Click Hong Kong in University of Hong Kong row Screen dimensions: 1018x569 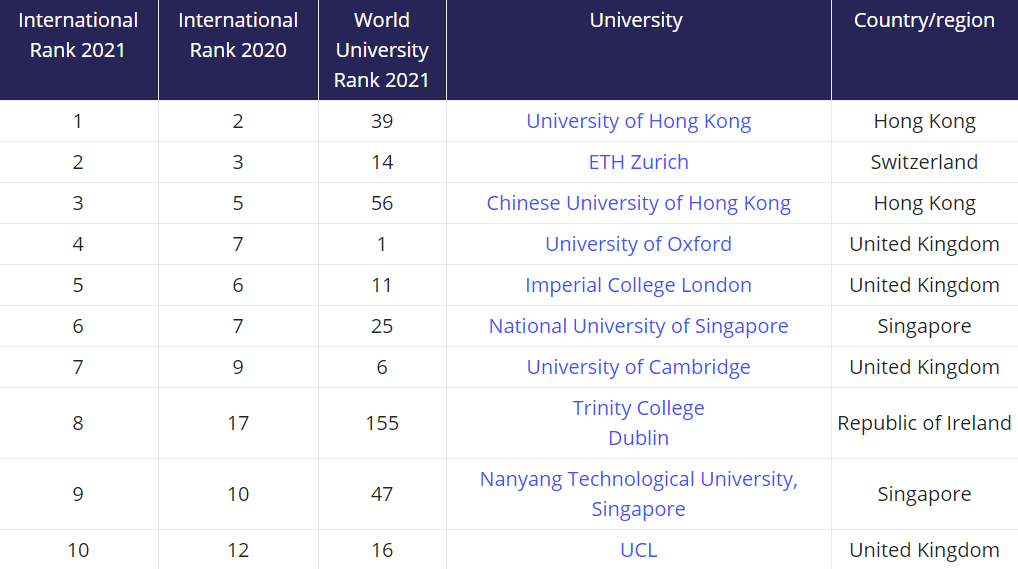[924, 121]
